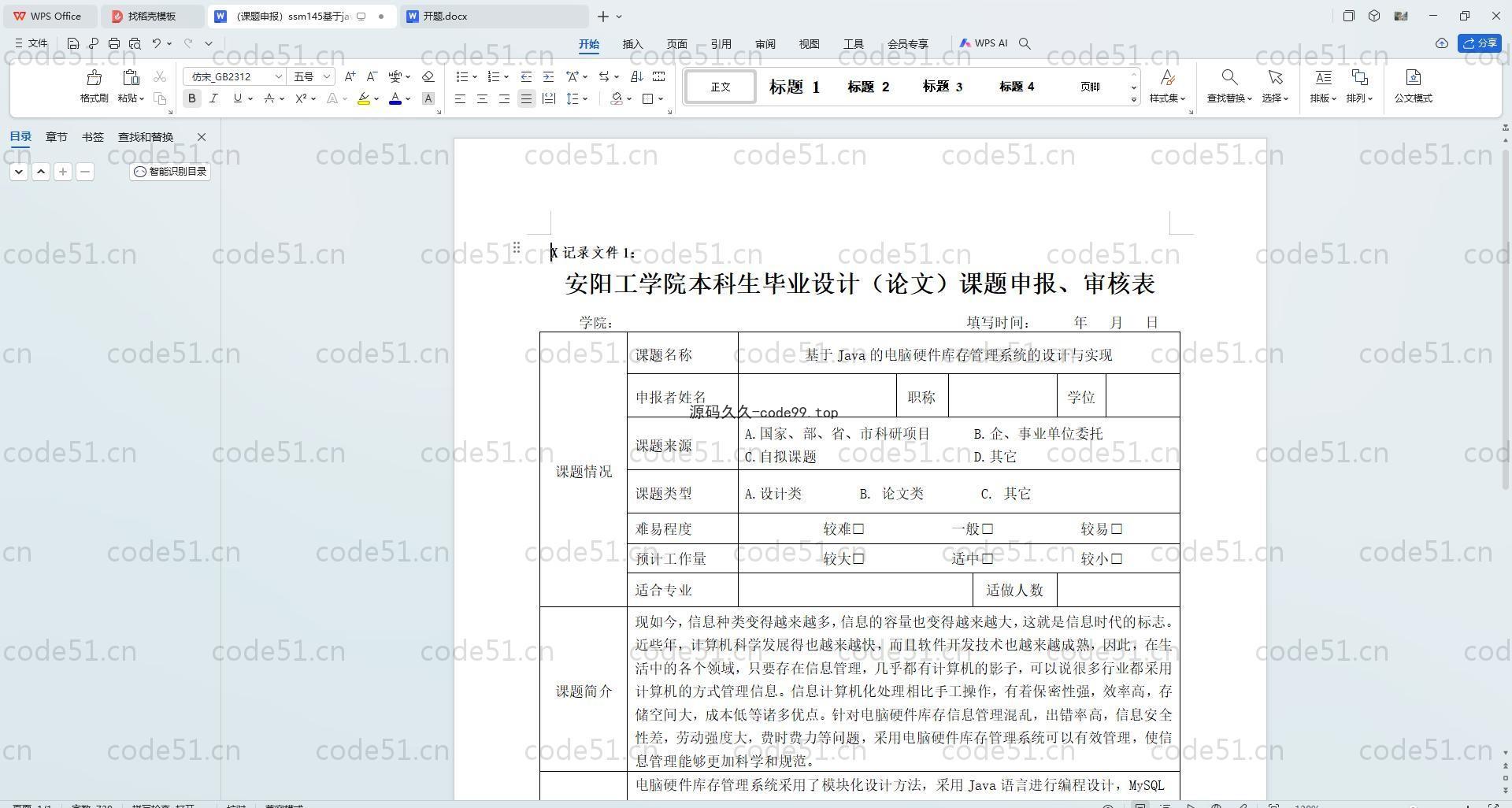Align text right
Viewport: 1512px width, 808px height.
coord(504,98)
